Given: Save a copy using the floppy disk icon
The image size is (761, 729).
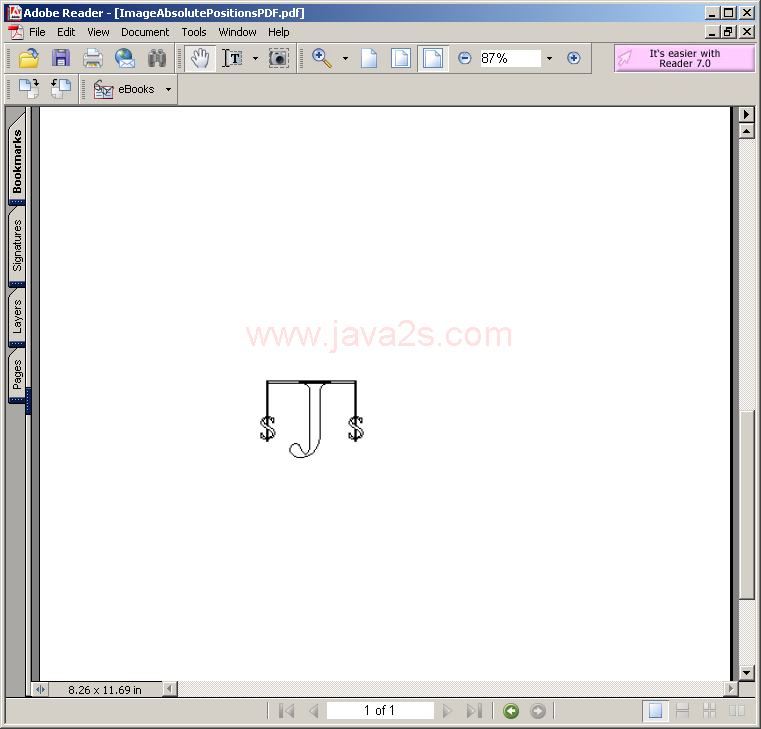Looking at the screenshot, I should tap(61, 59).
